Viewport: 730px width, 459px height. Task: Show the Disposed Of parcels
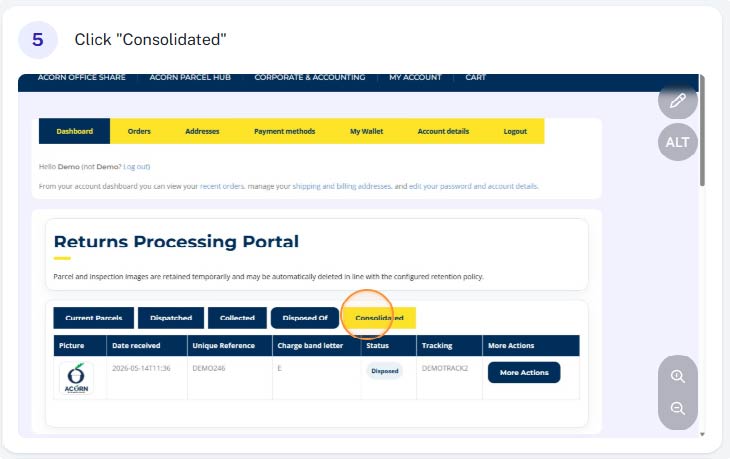[x=305, y=318]
